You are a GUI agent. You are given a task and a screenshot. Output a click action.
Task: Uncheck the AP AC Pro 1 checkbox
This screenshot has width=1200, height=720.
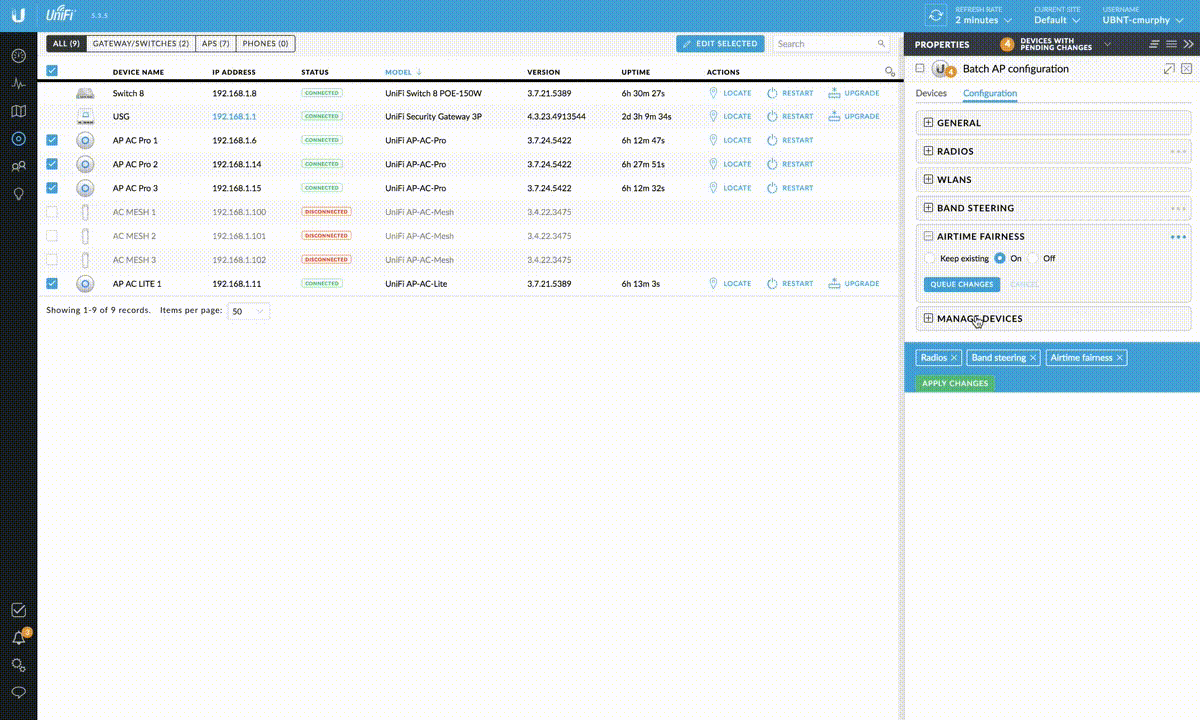[52, 140]
